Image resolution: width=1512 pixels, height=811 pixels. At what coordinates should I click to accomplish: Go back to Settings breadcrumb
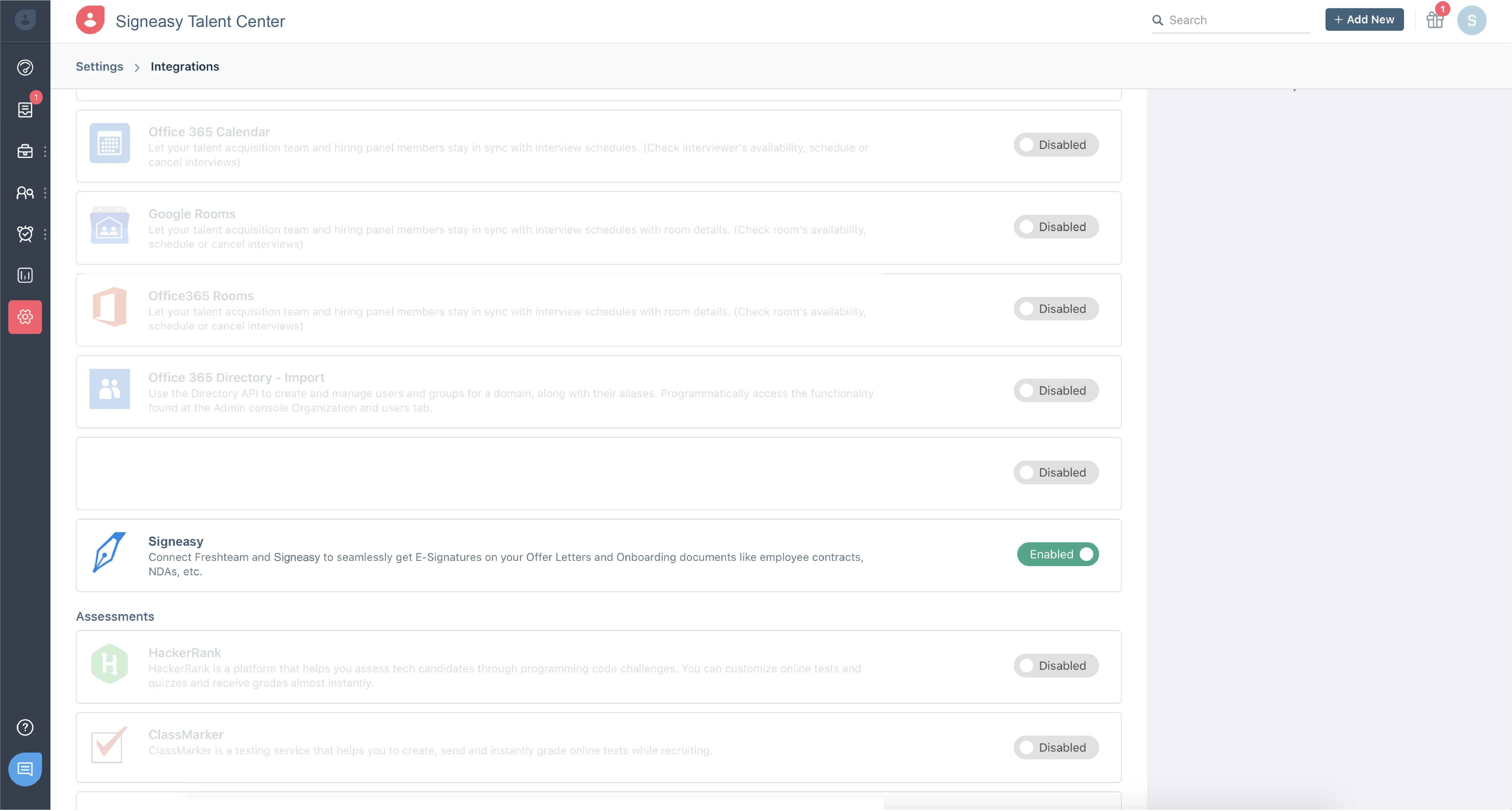tap(99, 67)
